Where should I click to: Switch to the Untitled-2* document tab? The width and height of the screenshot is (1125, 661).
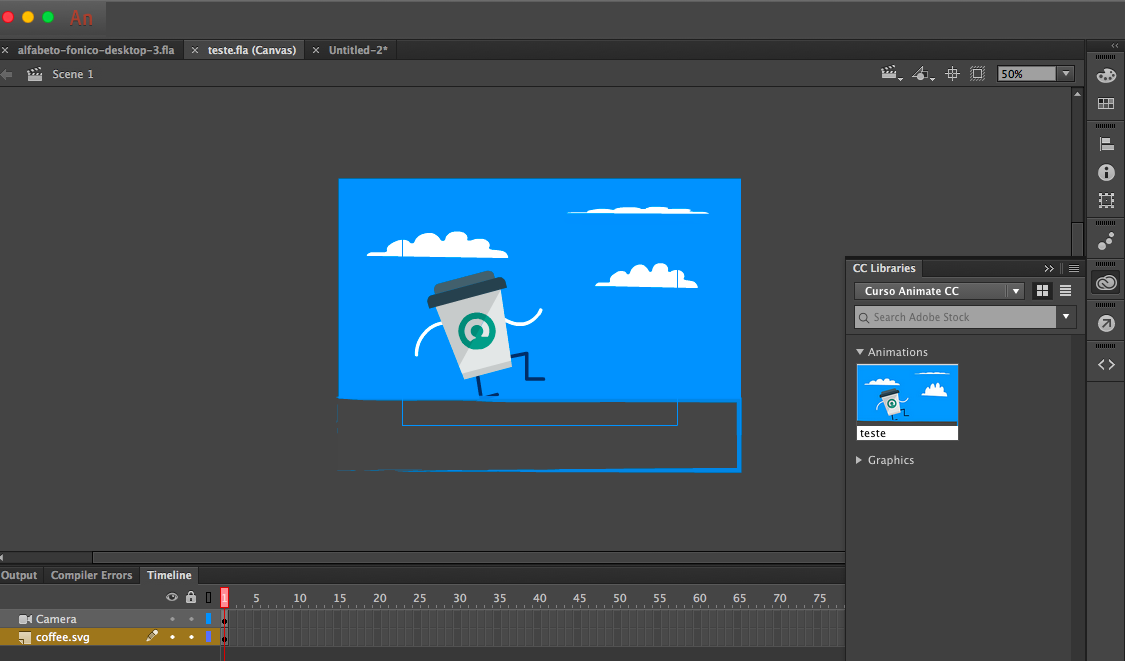pos(358,50)
